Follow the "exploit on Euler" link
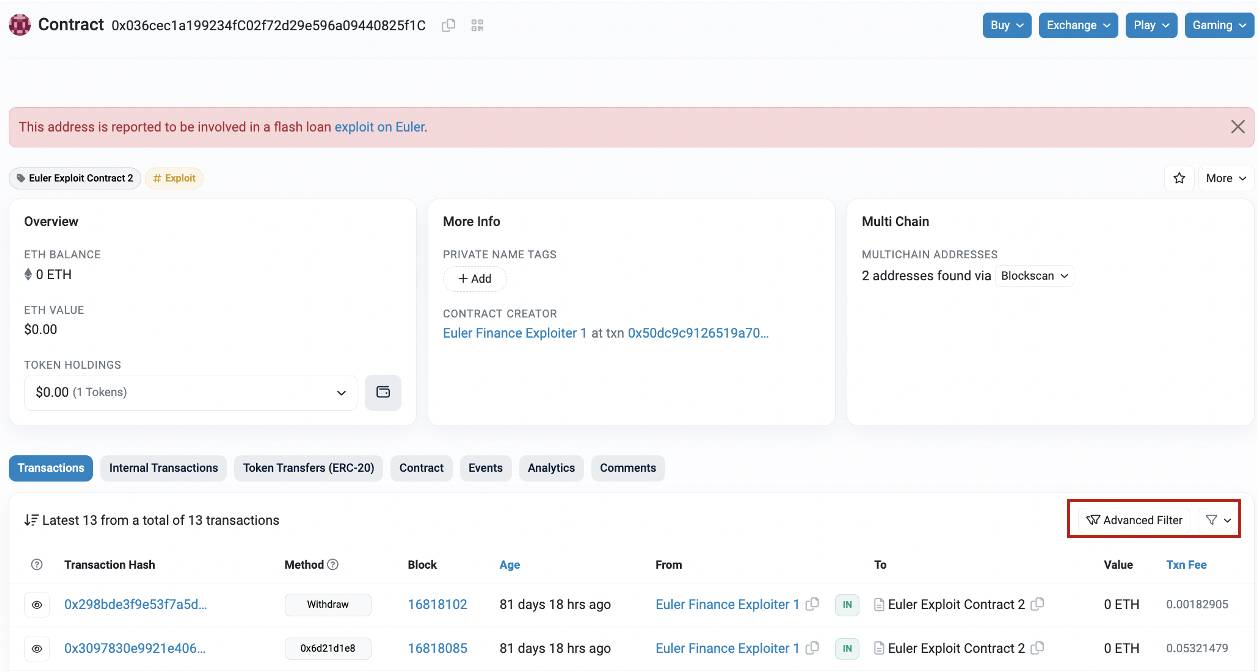Image resolution: width=1260 pixels, height=672 pixels. (379, 127)
